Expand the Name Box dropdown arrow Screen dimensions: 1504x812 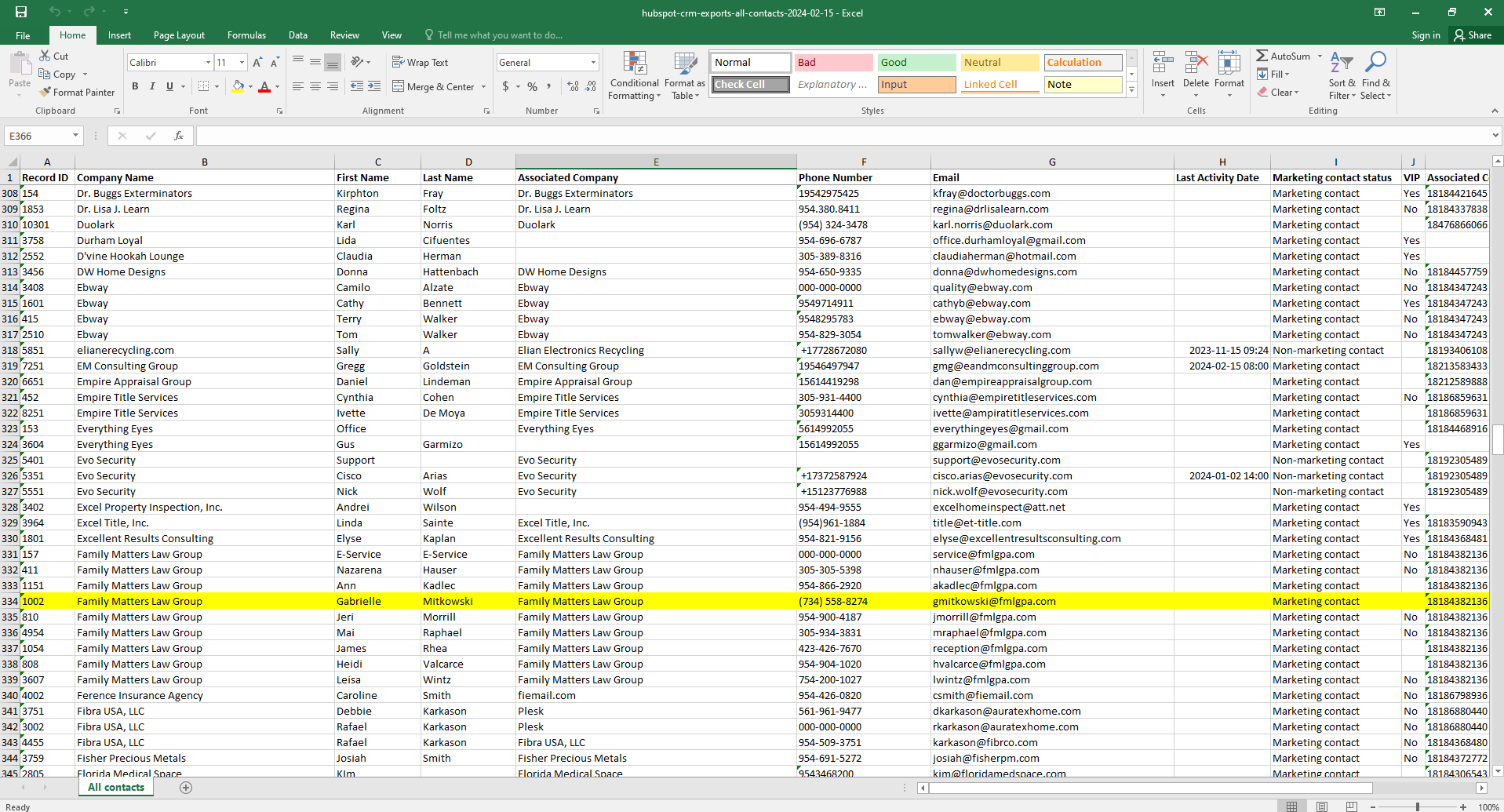tap(75, 136)
